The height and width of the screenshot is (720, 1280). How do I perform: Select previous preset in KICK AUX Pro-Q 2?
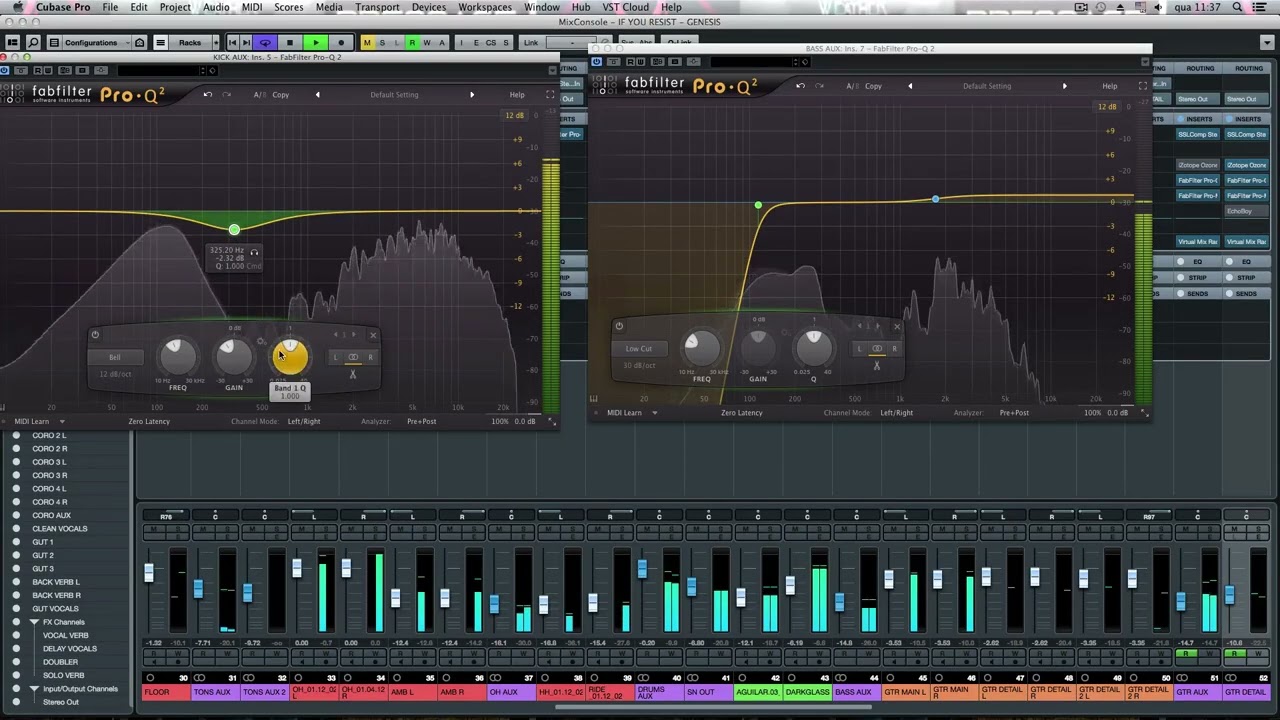(318, 95)
